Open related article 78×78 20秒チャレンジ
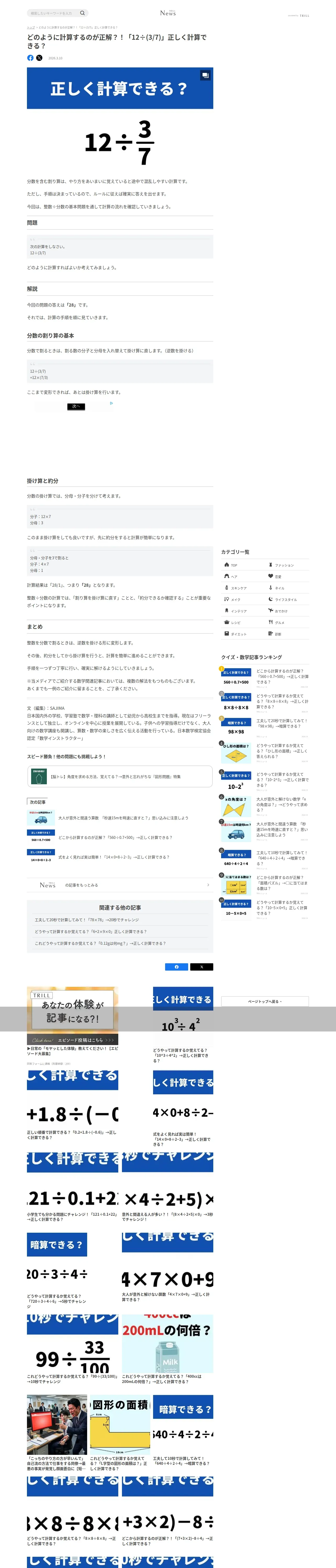This screenshot has height=1568, width=336. coord(87,920)
